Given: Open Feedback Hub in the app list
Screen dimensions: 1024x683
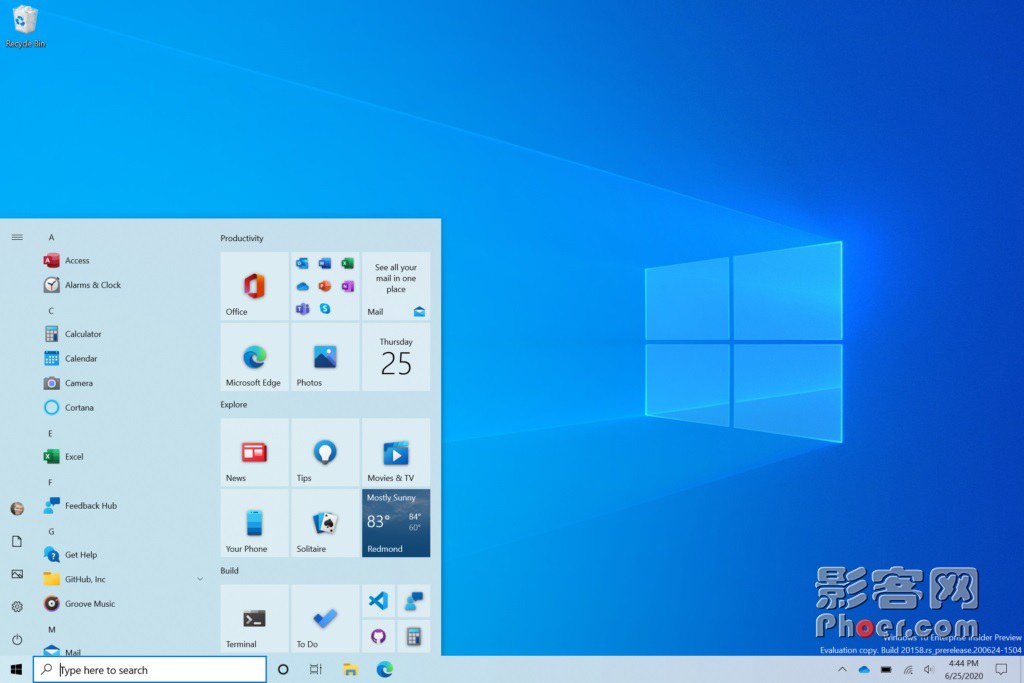Looking at the screenshot, I should point(124,505).
